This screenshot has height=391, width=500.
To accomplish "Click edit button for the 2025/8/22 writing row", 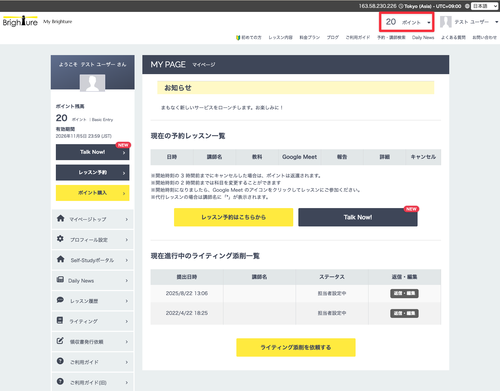I will 404,293.
